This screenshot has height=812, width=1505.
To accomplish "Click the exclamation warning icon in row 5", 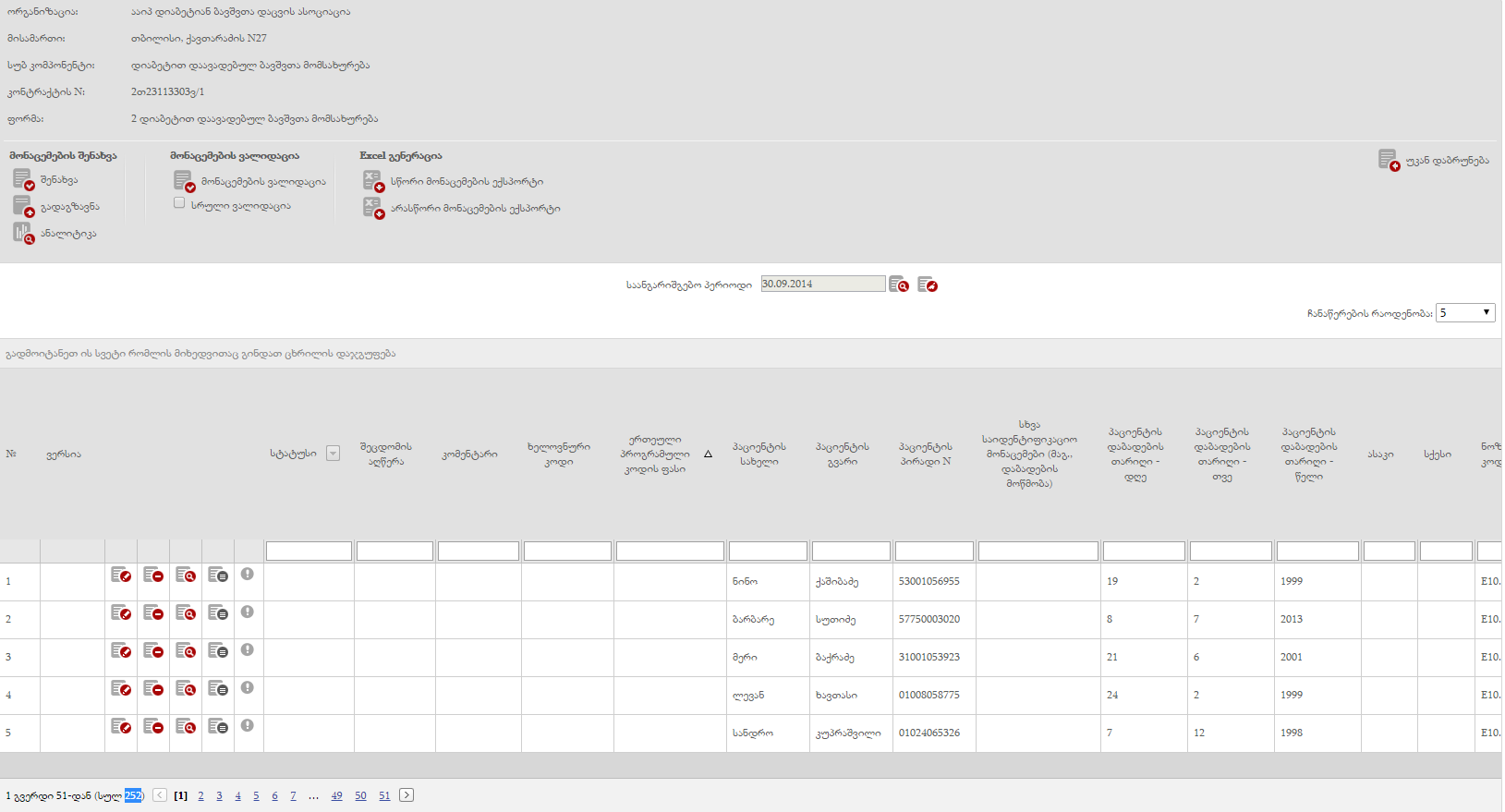I will pos(247,726).
